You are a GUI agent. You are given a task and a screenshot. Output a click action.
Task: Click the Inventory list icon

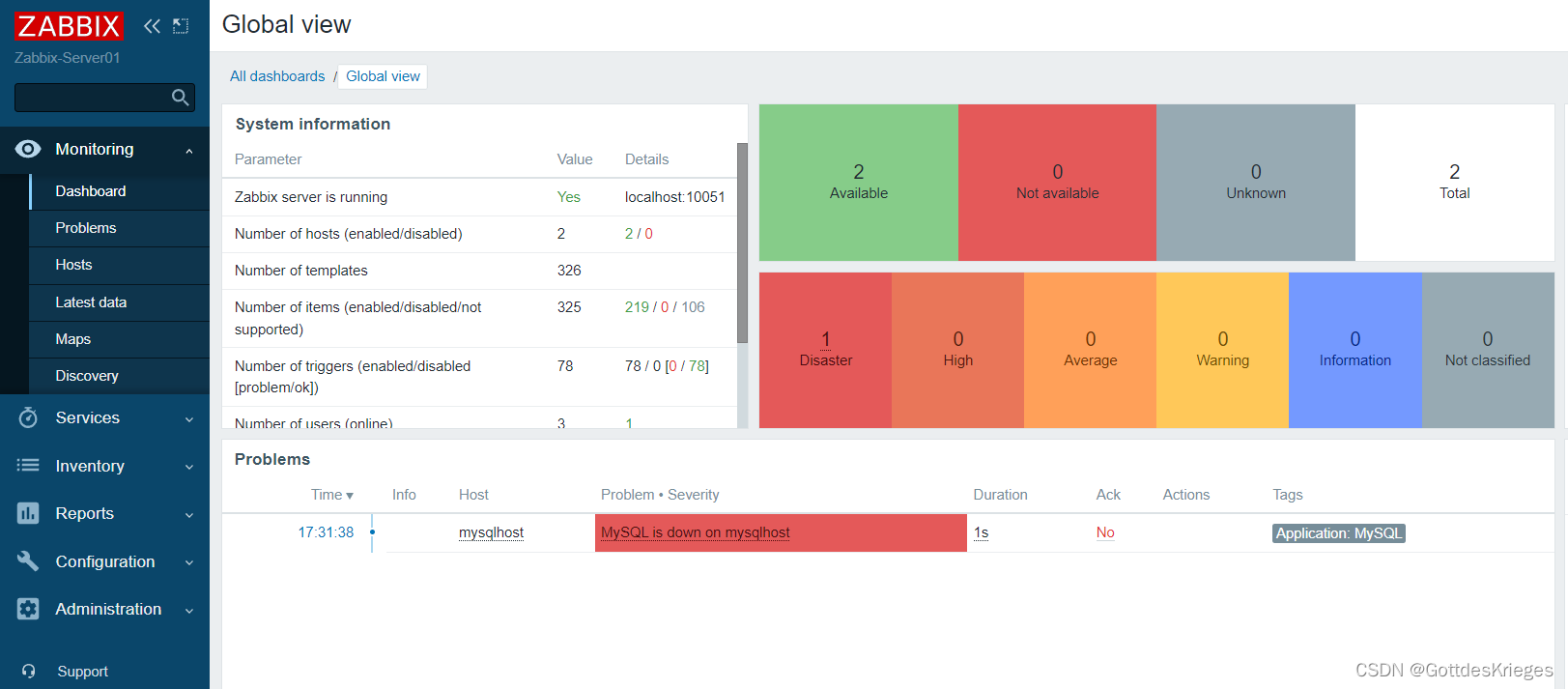click(x=28, y=466)
